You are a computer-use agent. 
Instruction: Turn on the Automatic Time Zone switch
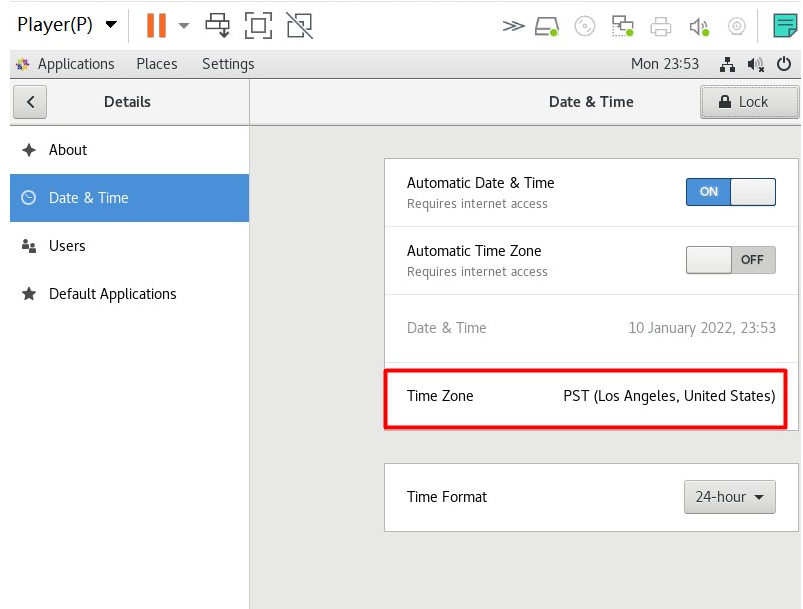click(x=731, y=260)
